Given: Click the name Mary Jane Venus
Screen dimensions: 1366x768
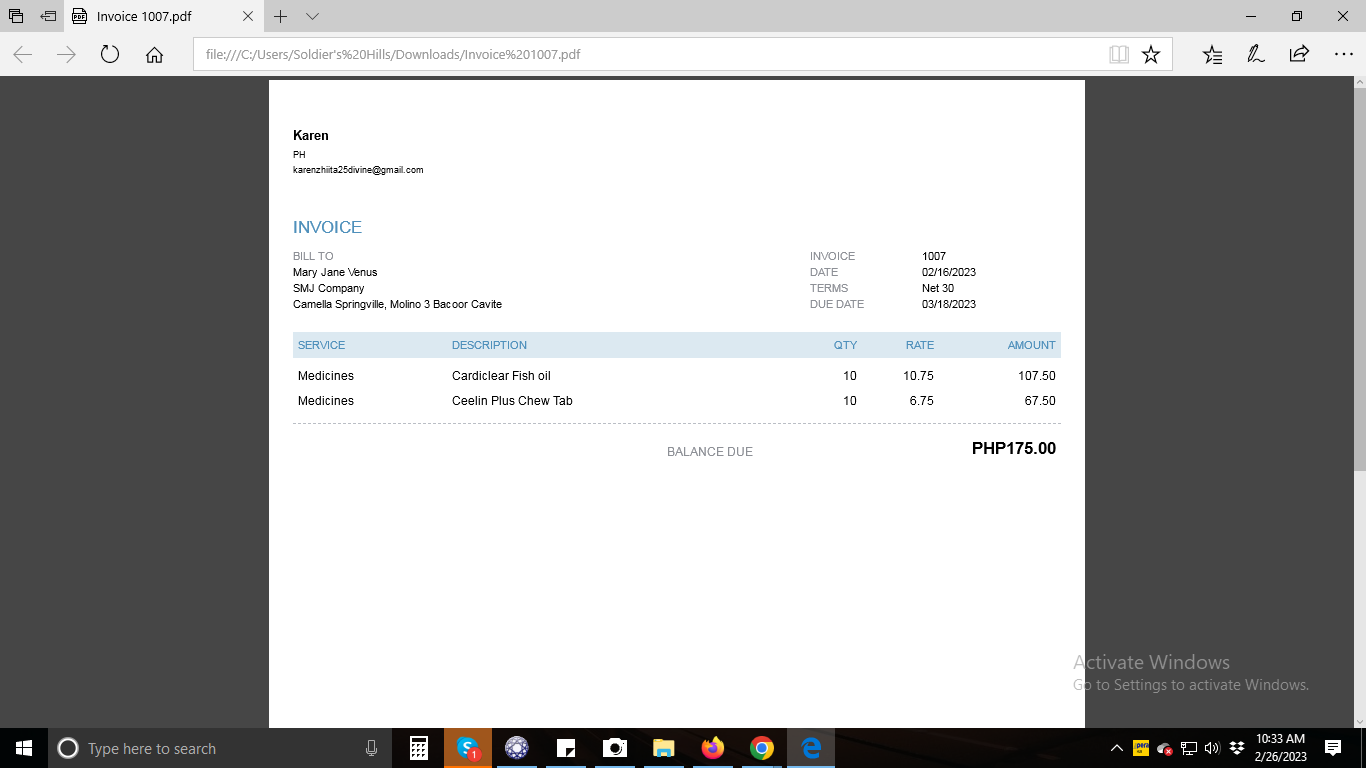Looking at the screenshot, I should (x=335, y=272).
